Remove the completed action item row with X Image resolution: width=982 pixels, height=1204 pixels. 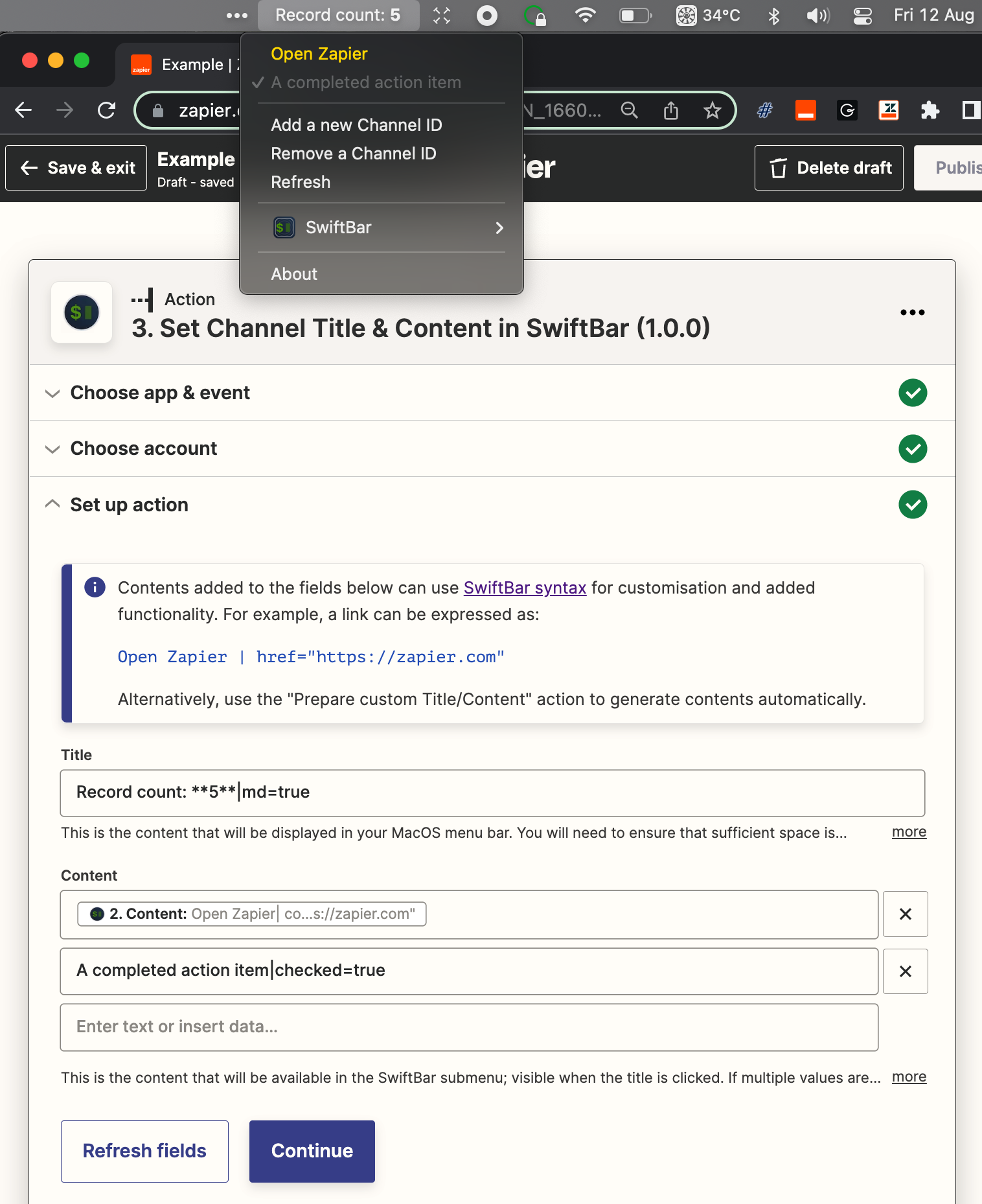click(906, 971)
